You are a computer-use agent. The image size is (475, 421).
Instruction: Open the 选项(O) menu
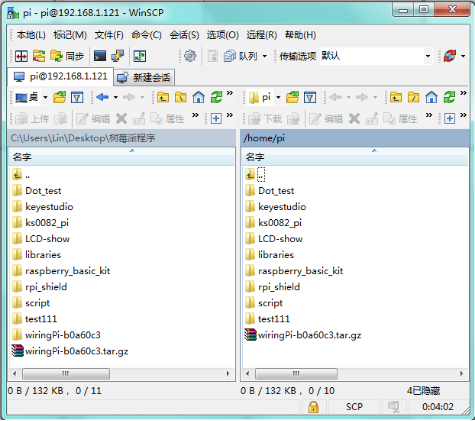click(x=223, y=35)
